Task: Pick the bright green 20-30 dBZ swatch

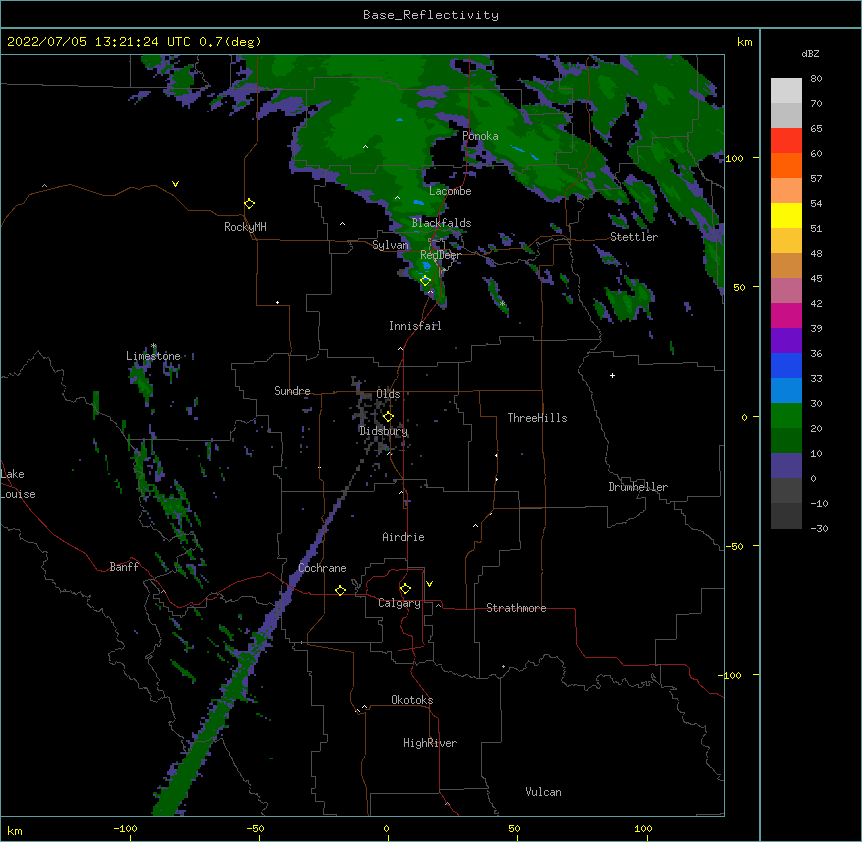Action: click(x=786, y=416)
